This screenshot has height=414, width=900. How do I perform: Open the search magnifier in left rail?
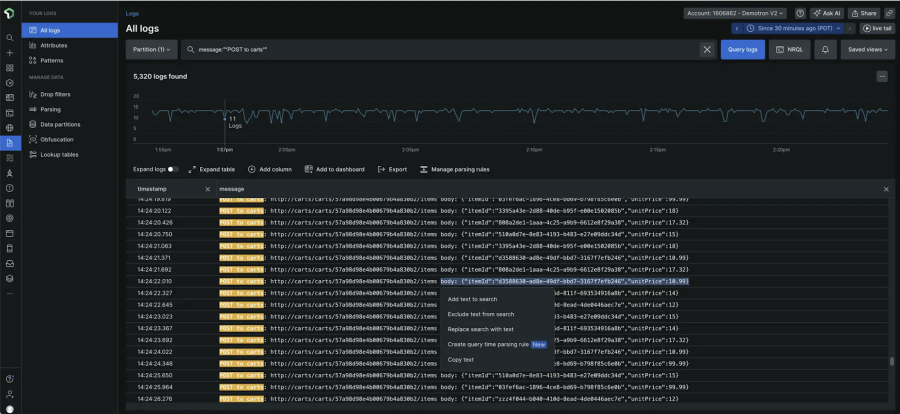[x=10, y=38]
